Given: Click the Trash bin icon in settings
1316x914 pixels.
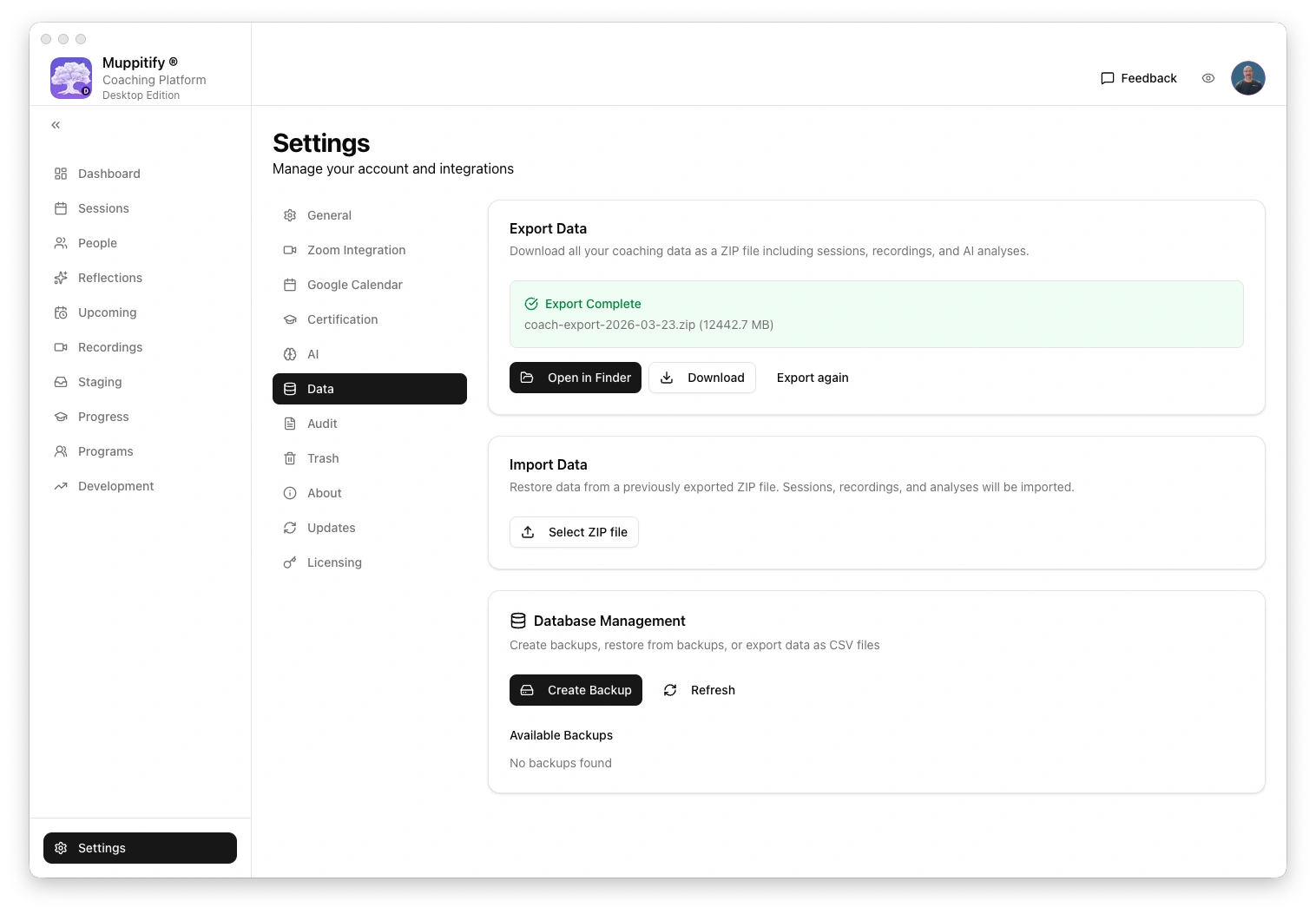Looking at the screenshot, I should point(290,458).
